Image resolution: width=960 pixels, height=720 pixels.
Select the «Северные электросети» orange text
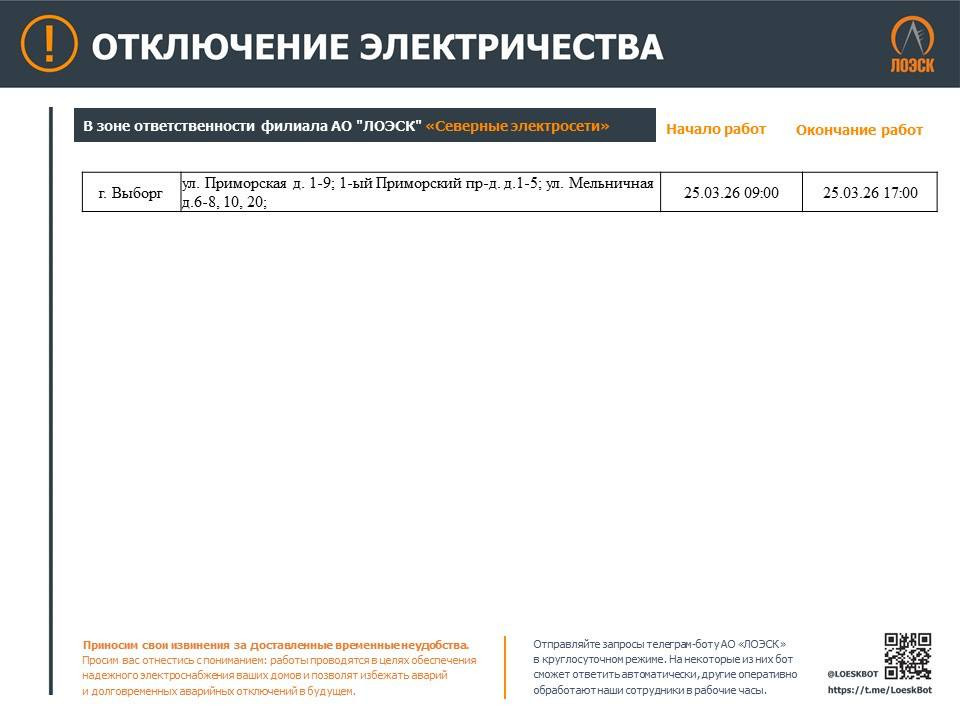point(517,126)
